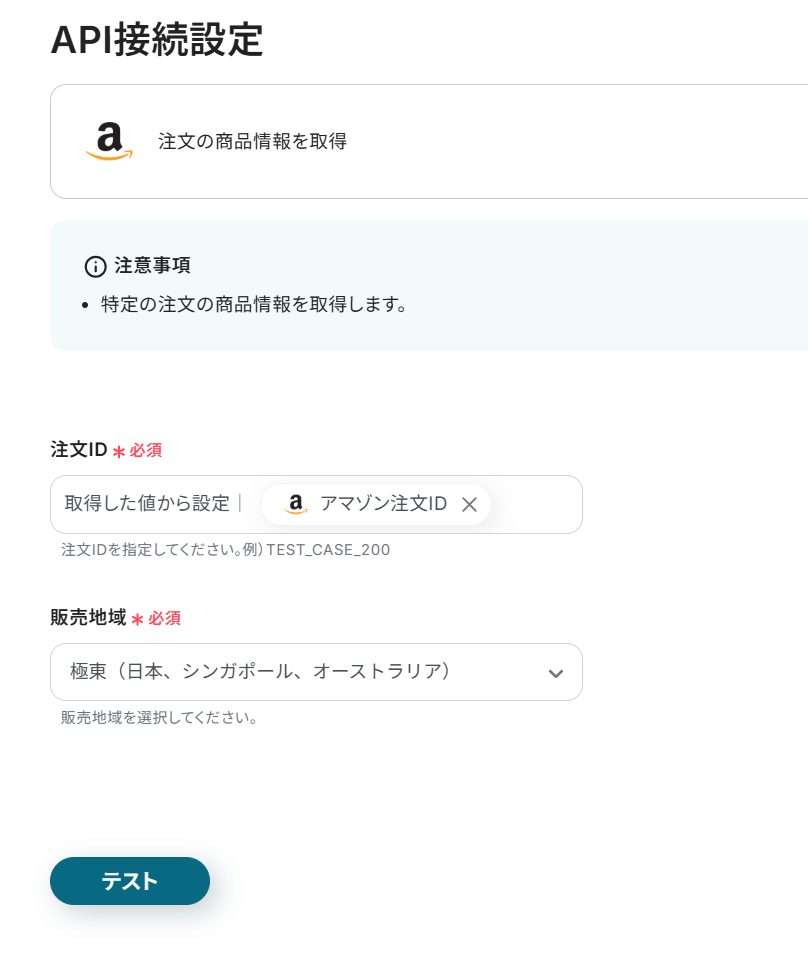
Task: Click the info icon beside 注意事項
Action: point(95,266)
